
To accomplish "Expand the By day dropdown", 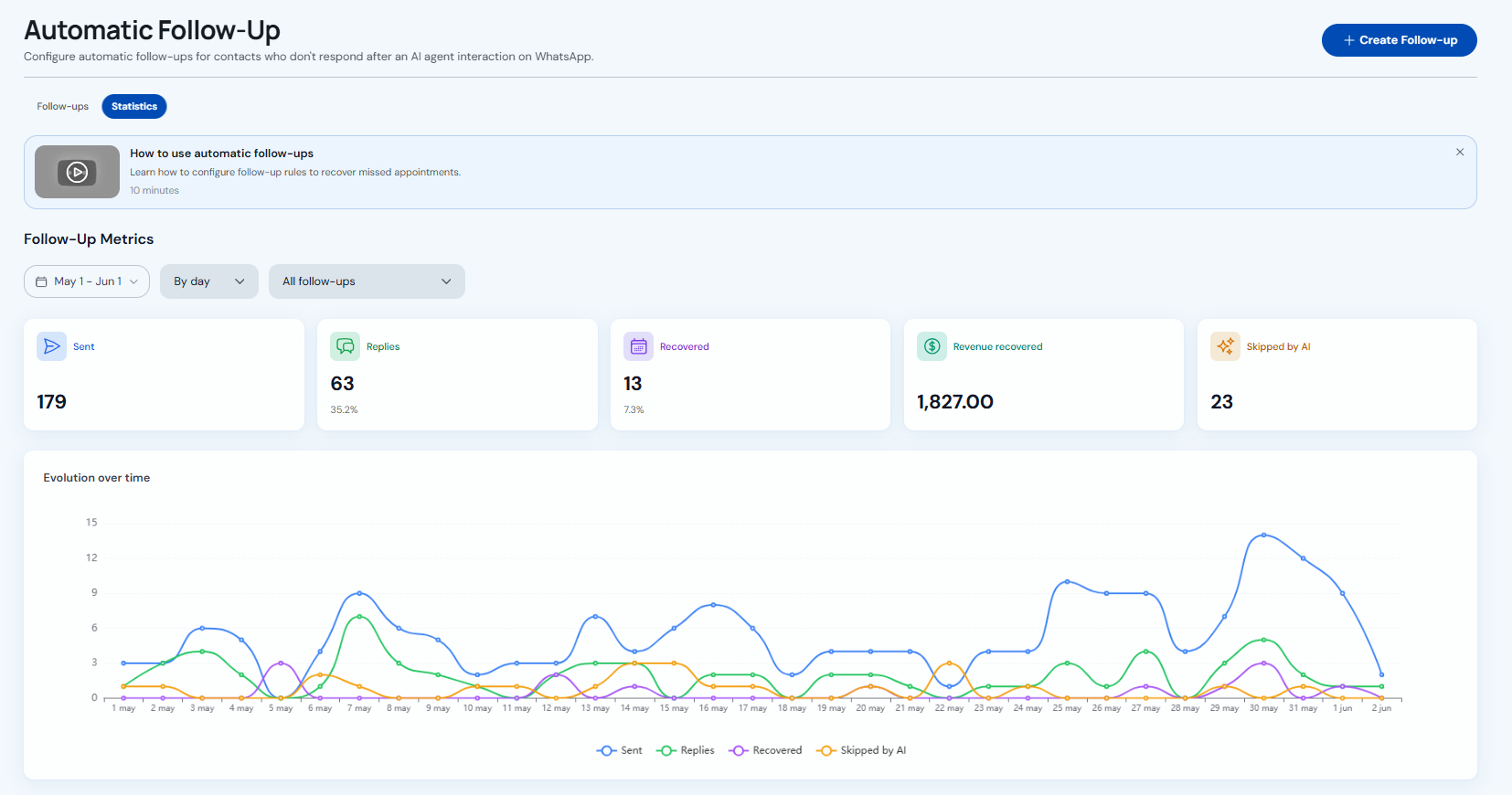I will click(209, 281).
